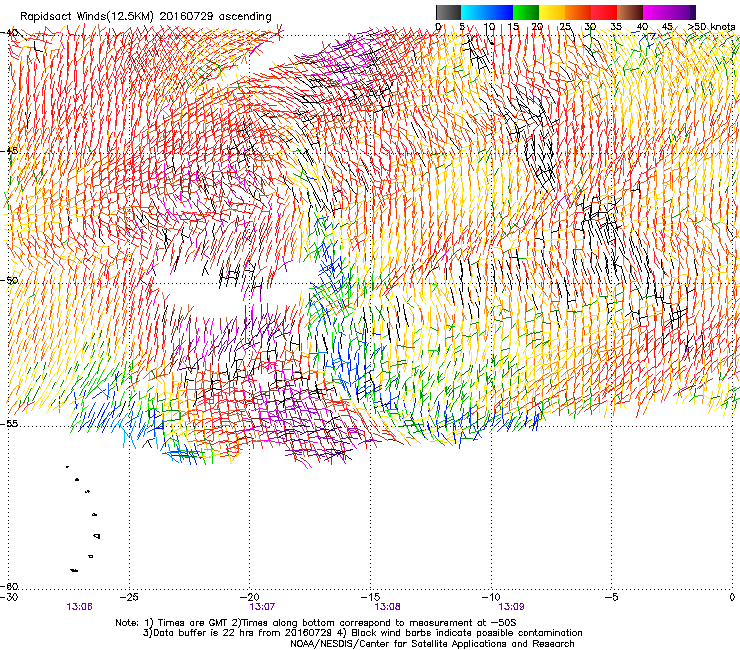
Task: Click the -45 latitude axis label
Action: click(10, 151)
